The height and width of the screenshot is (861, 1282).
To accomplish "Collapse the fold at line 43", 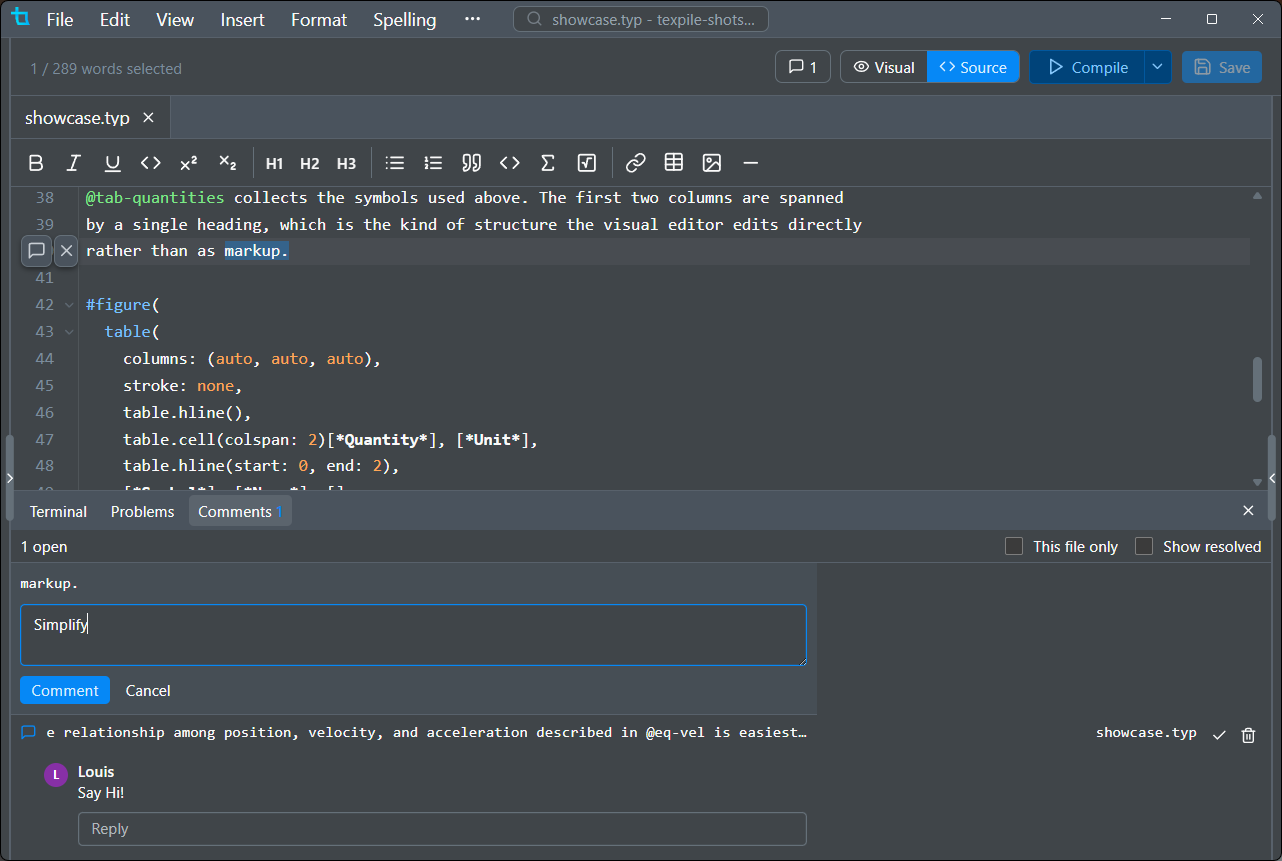I will (69, 332).
